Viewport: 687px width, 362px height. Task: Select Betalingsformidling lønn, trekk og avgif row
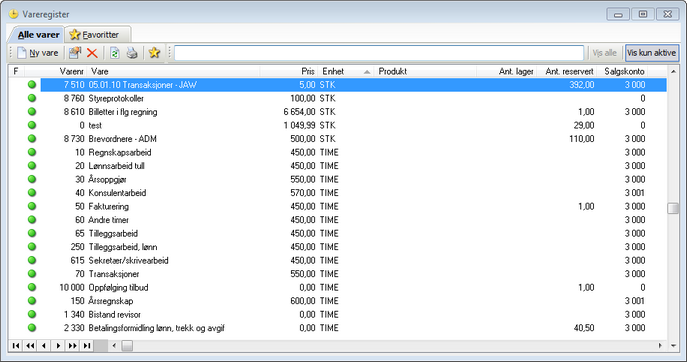[337, 328]
